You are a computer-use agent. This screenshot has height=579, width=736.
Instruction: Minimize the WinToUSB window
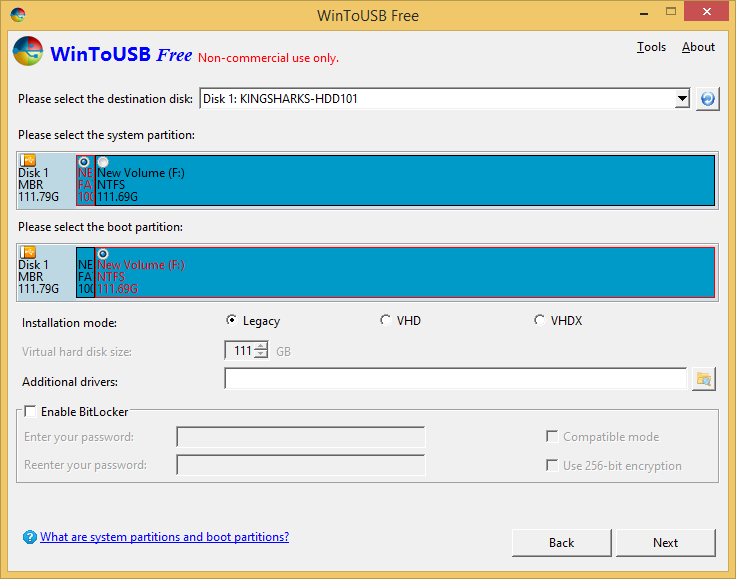click(x=644, y=13)
